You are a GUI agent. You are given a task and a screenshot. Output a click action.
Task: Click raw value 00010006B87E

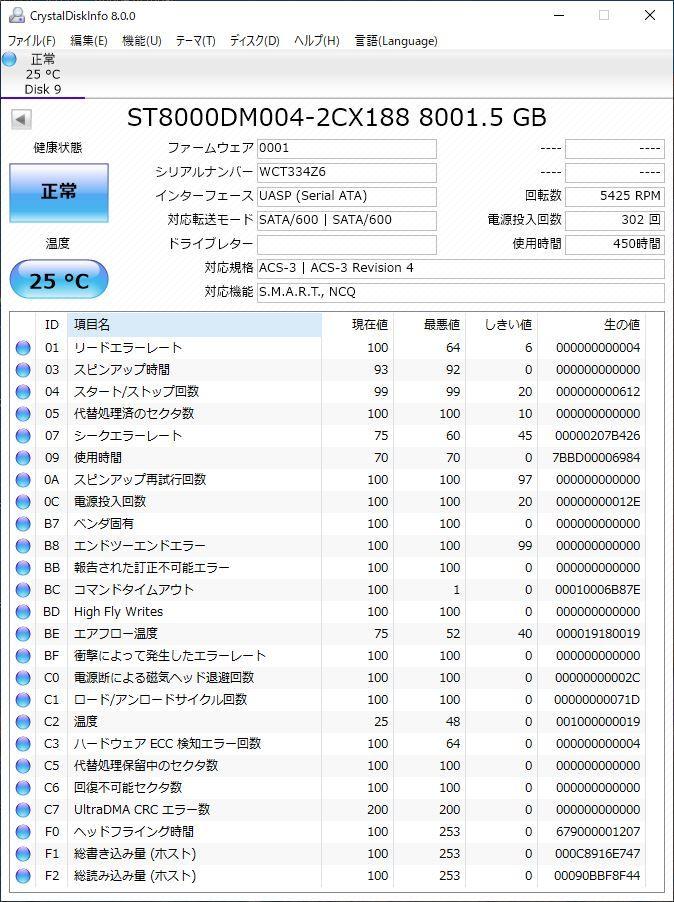pos(598,590)
